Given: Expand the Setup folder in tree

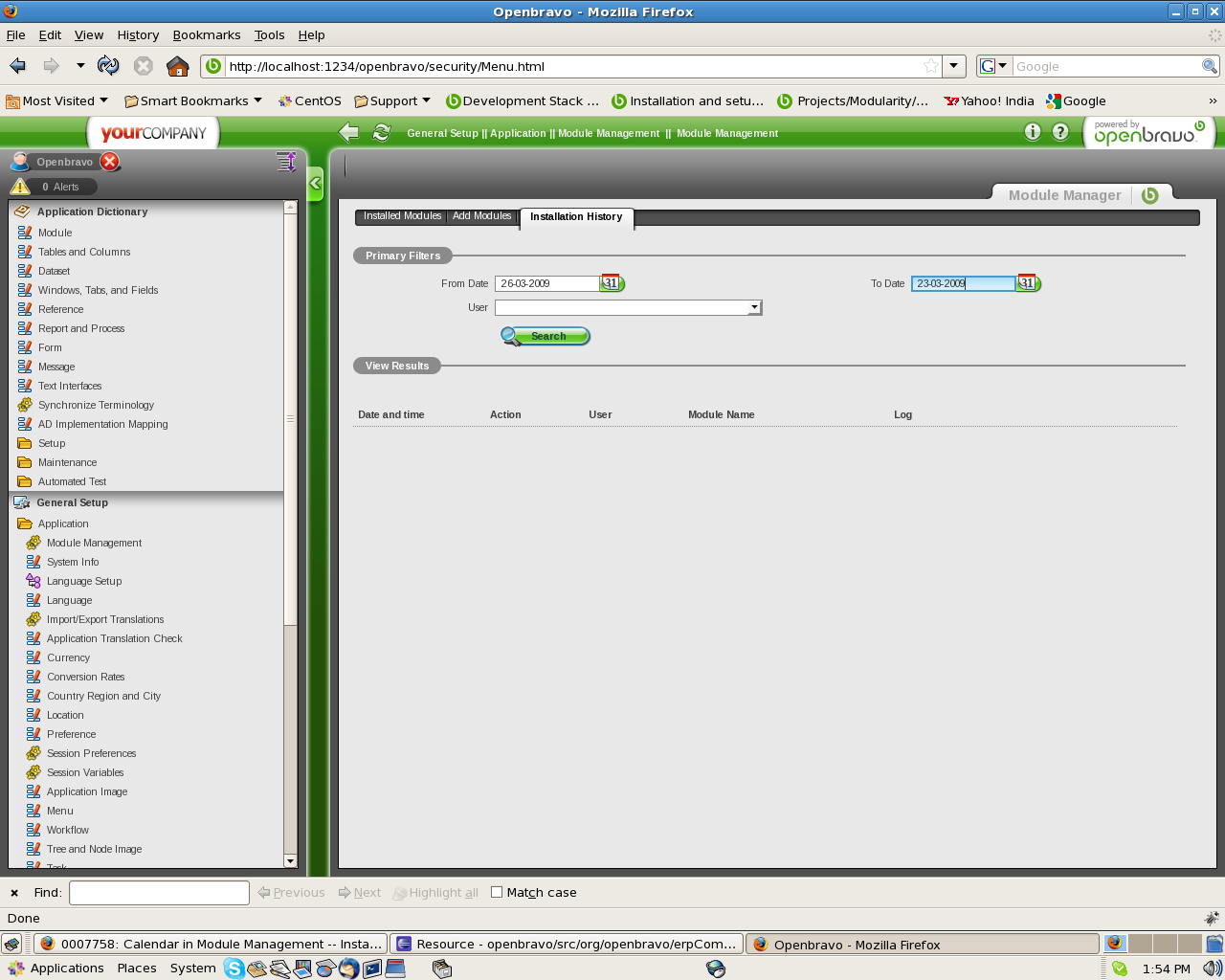Looking at the screenshot, I should (x=52, y=443).
